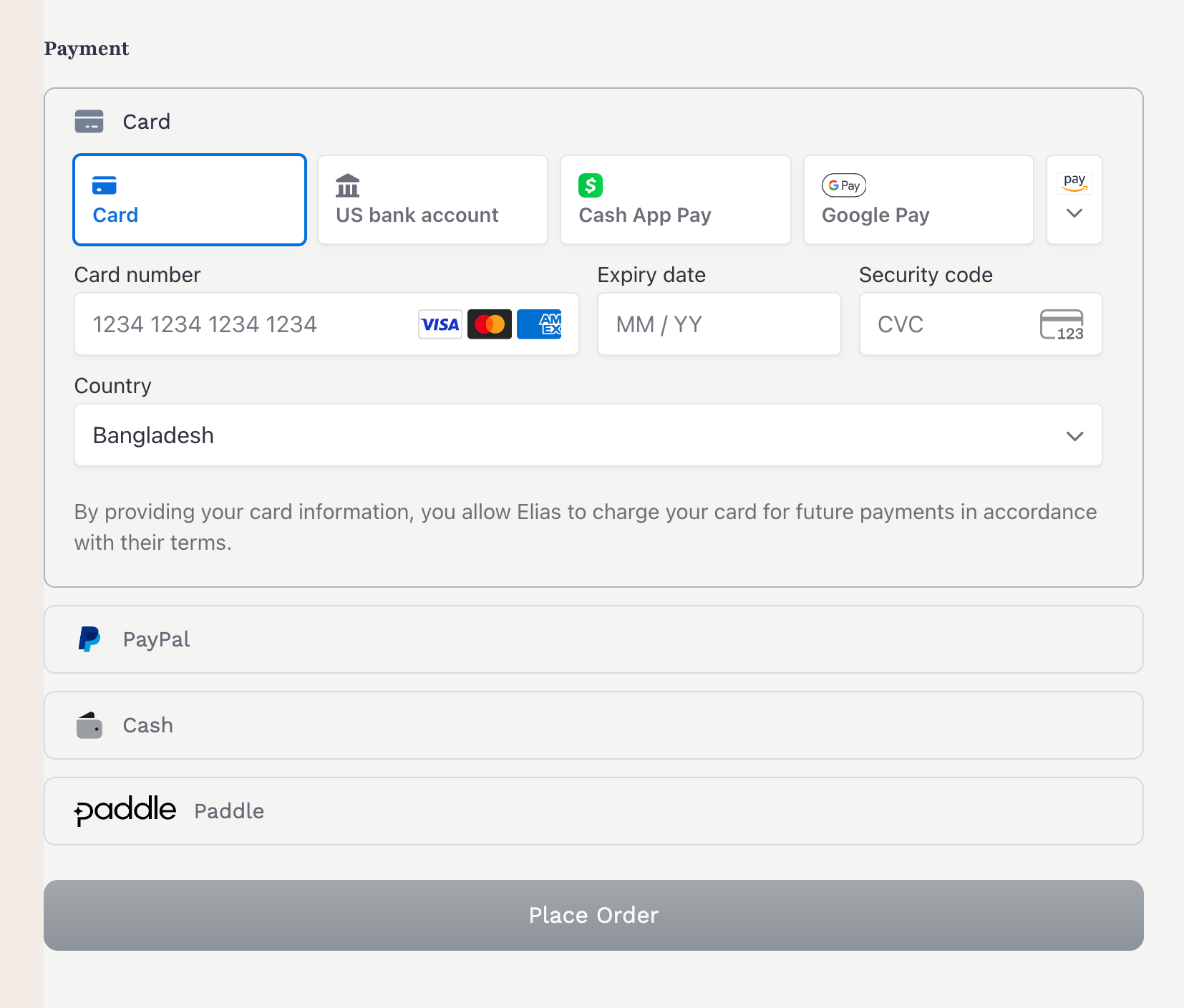Select the Google Pay tab
The image size is (1184, 1008).
pos(918,200)
